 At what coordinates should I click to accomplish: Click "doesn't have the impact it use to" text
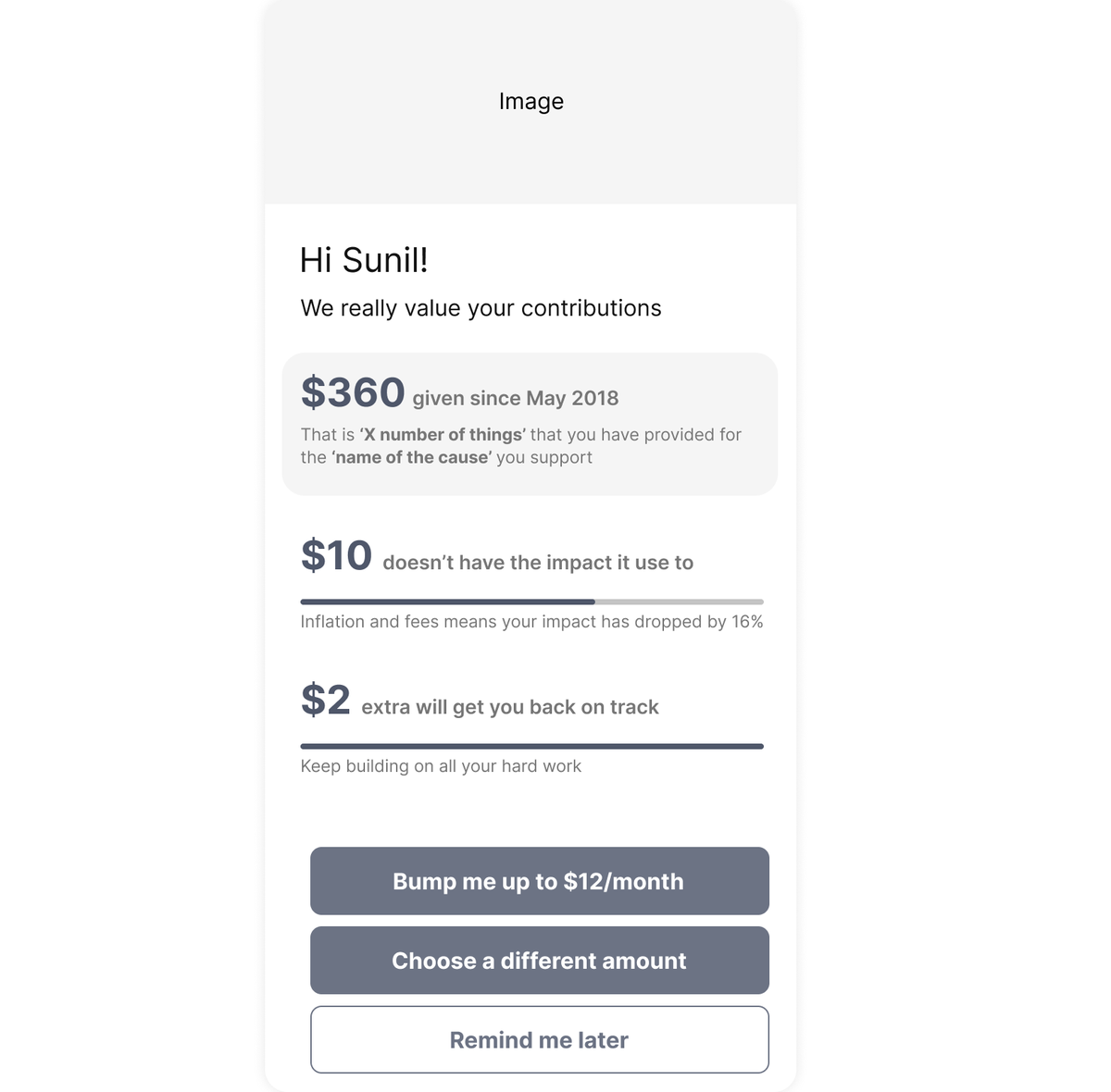[538, 563]
